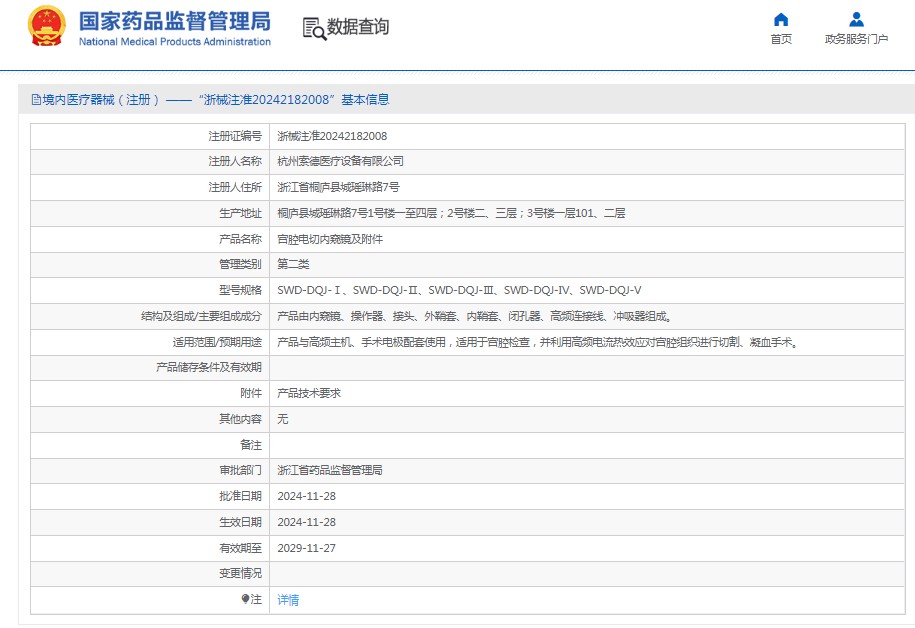
Task: Click the 注册证编号 label
Action: (x=235, y=136)
